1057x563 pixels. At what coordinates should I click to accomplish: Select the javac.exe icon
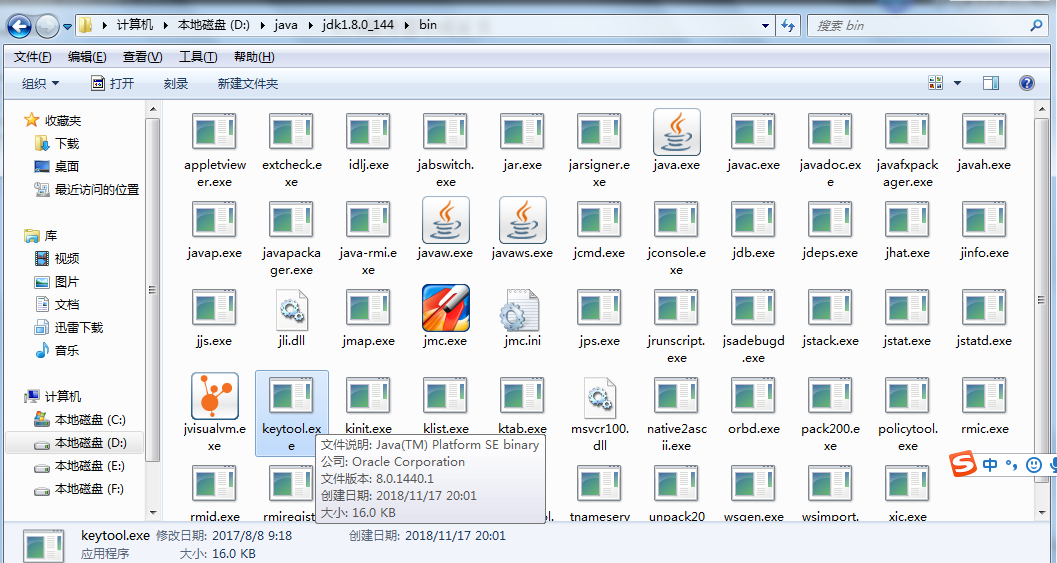click(754, 132)
